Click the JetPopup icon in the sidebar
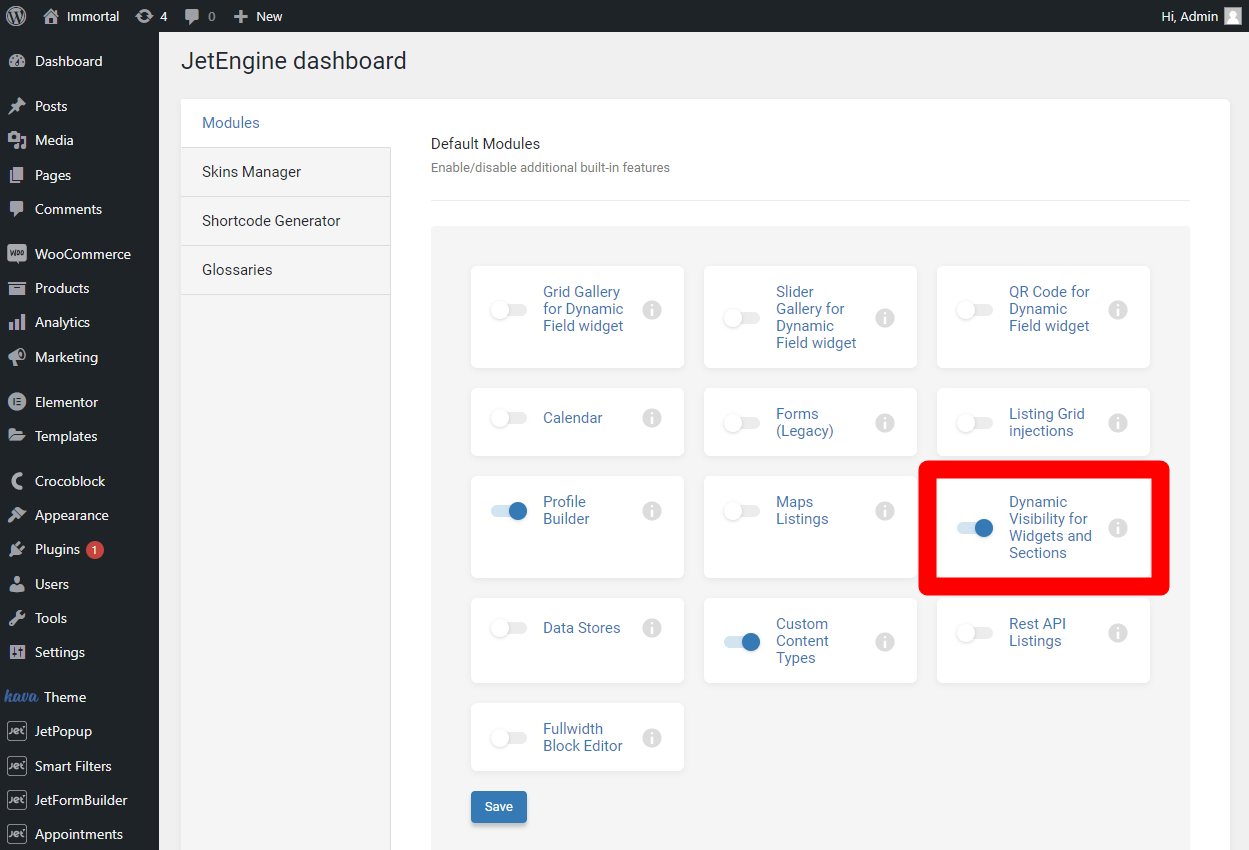The height and width of the screenshot is (850, 1249). coord(17,731)
